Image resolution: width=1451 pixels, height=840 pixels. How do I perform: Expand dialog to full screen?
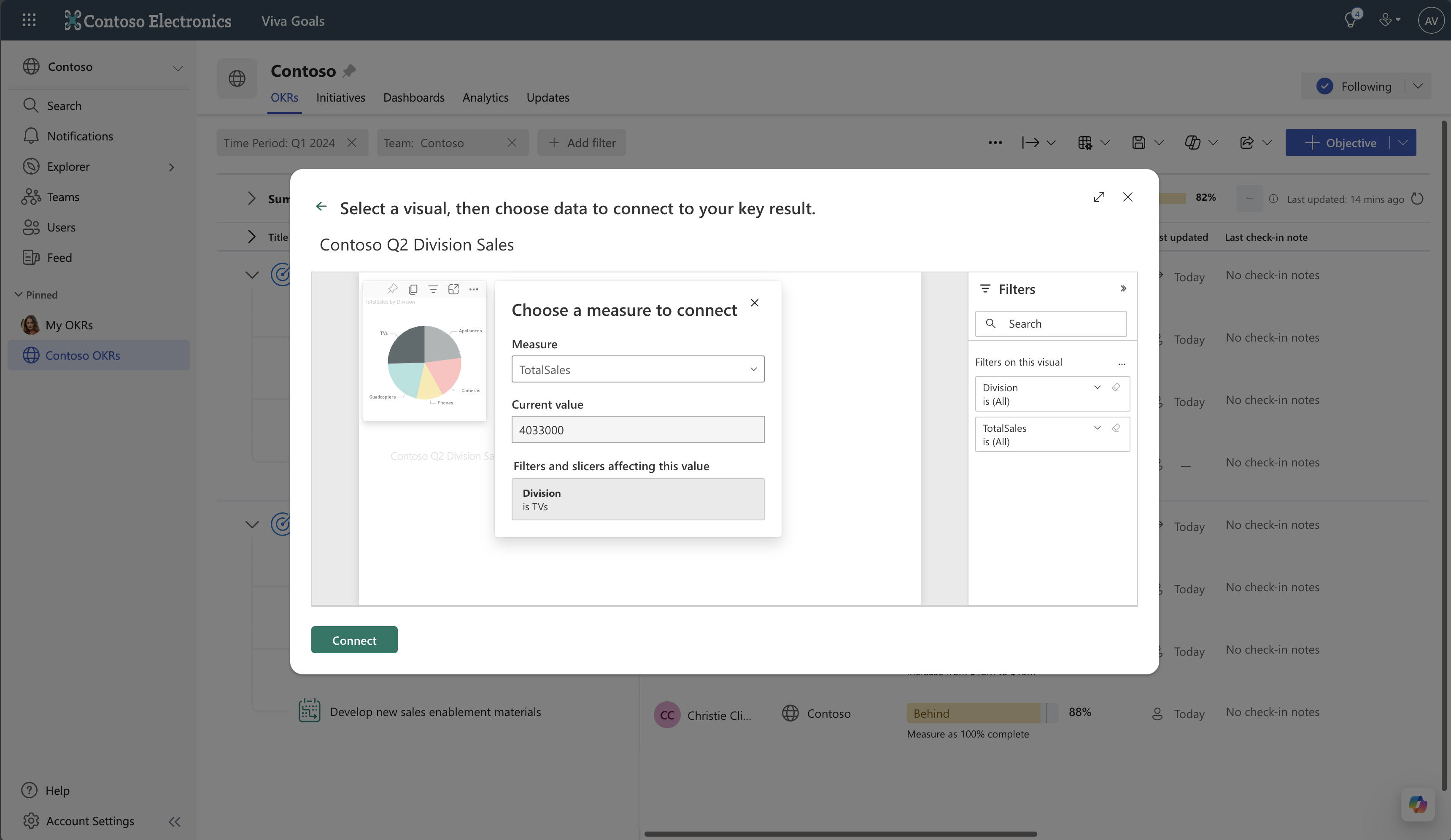coord(1099,197)
